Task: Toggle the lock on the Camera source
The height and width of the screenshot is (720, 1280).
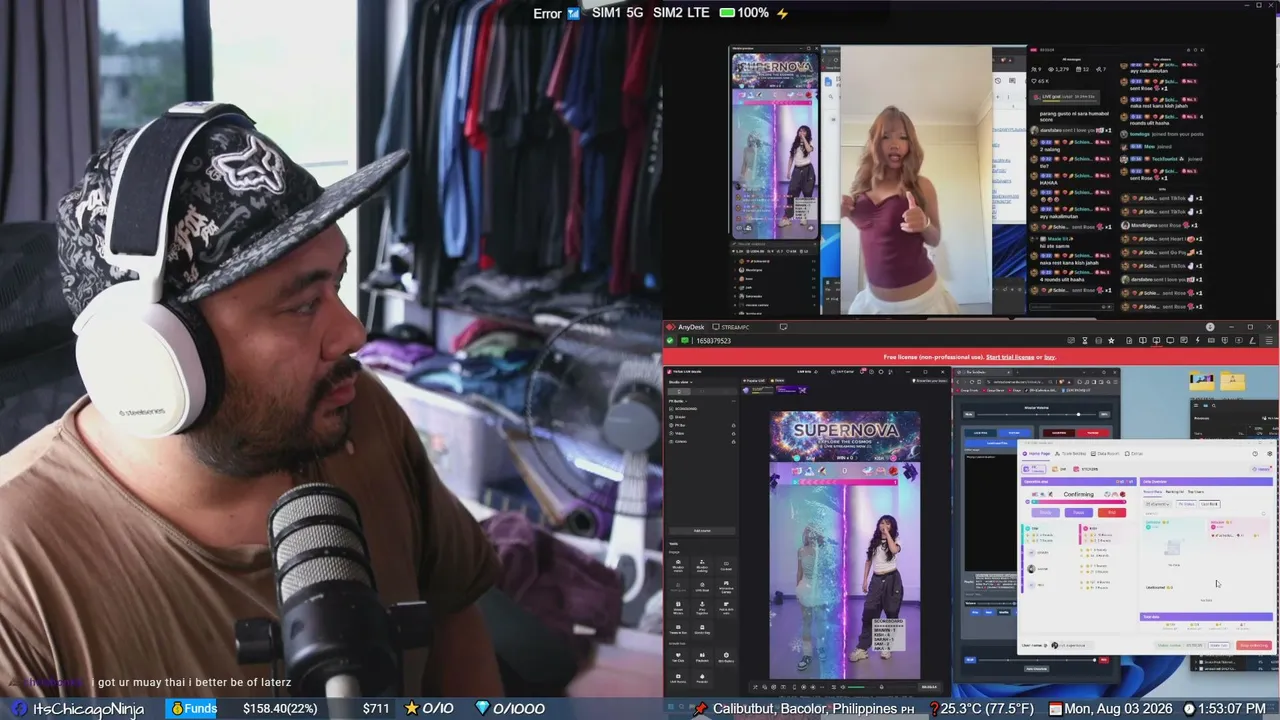Action: point(733,441)
